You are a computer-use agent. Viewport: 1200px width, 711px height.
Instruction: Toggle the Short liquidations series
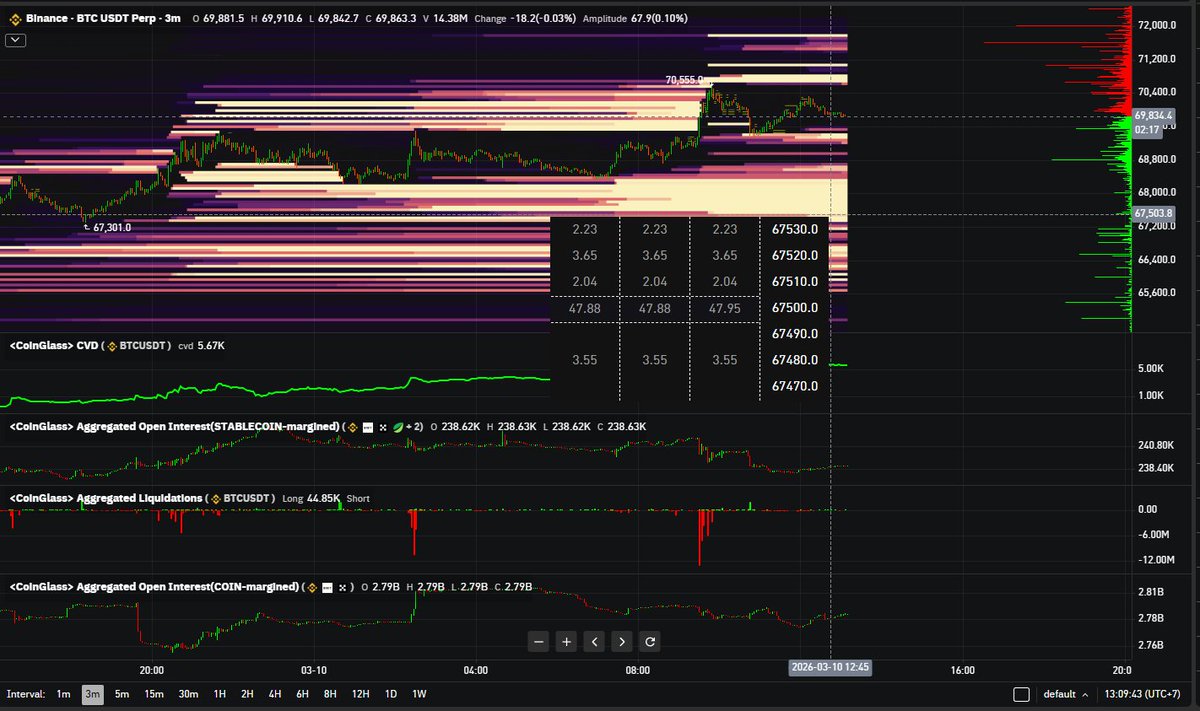356,498
